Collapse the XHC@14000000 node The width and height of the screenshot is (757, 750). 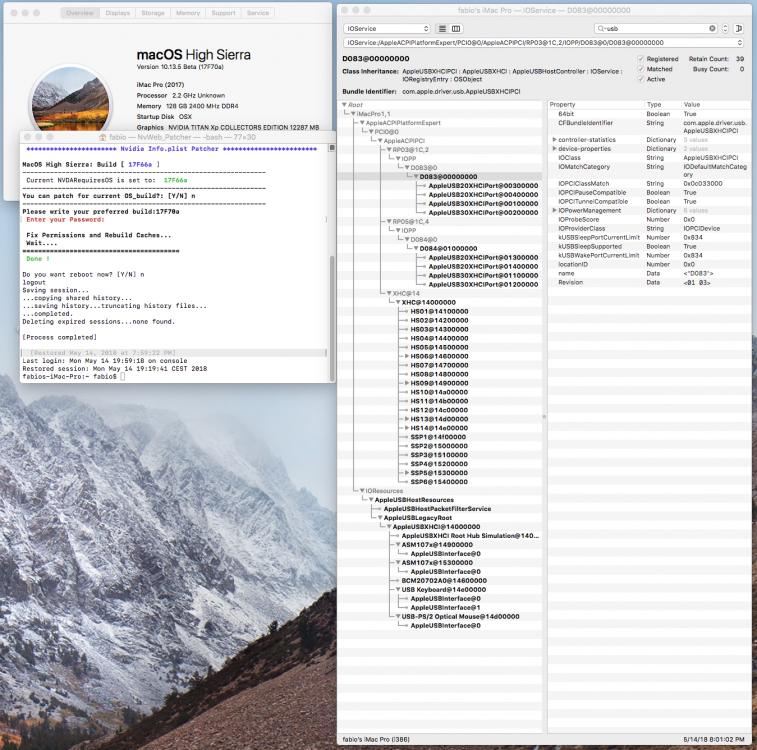point(398,302)
